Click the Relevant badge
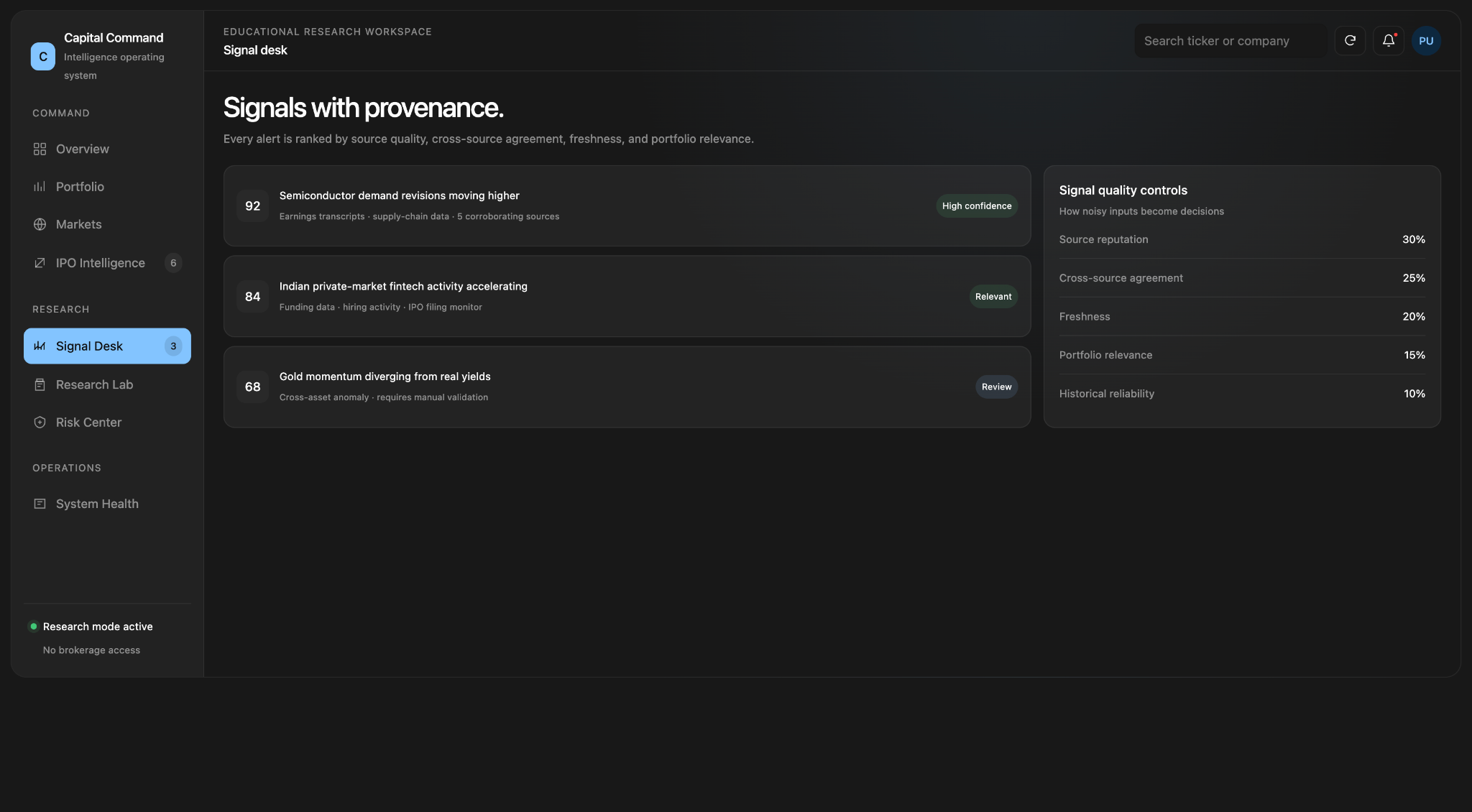The image size is (1472, 812). pos(993,296)
